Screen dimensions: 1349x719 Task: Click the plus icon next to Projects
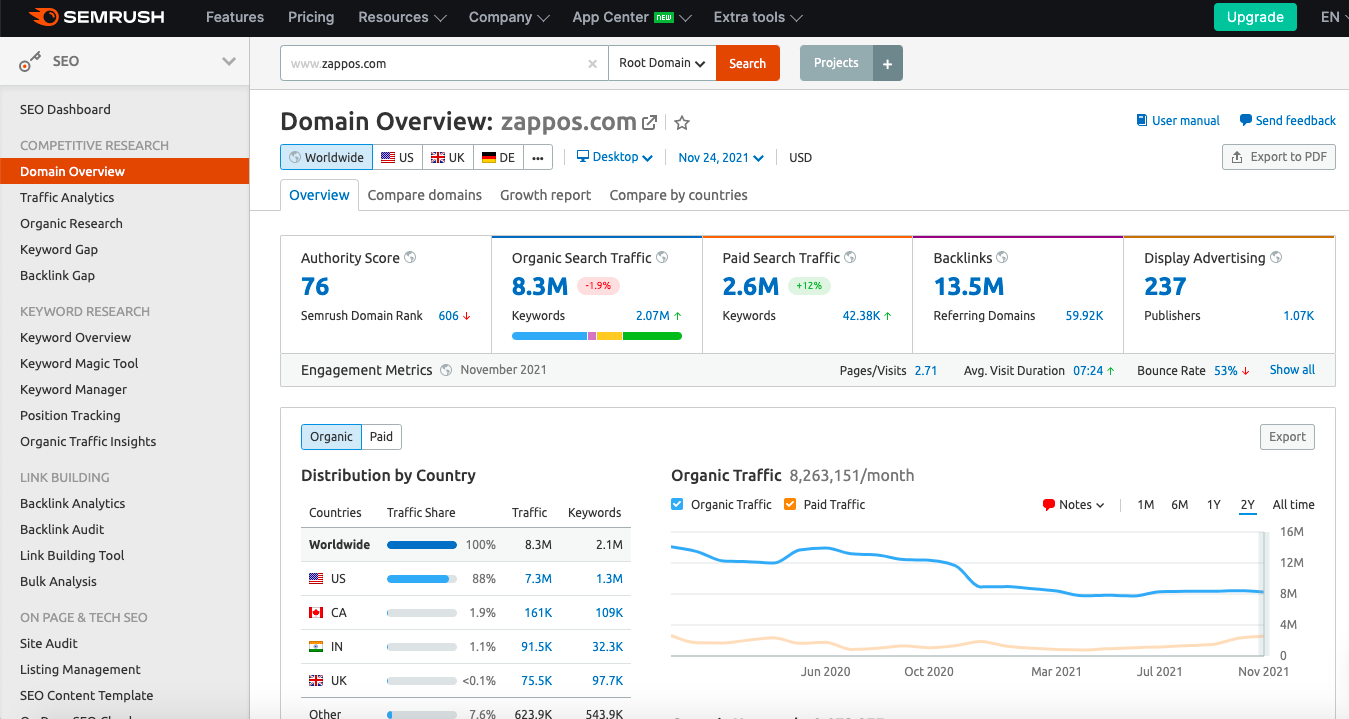pyautogui.click(x=888, y=63)
